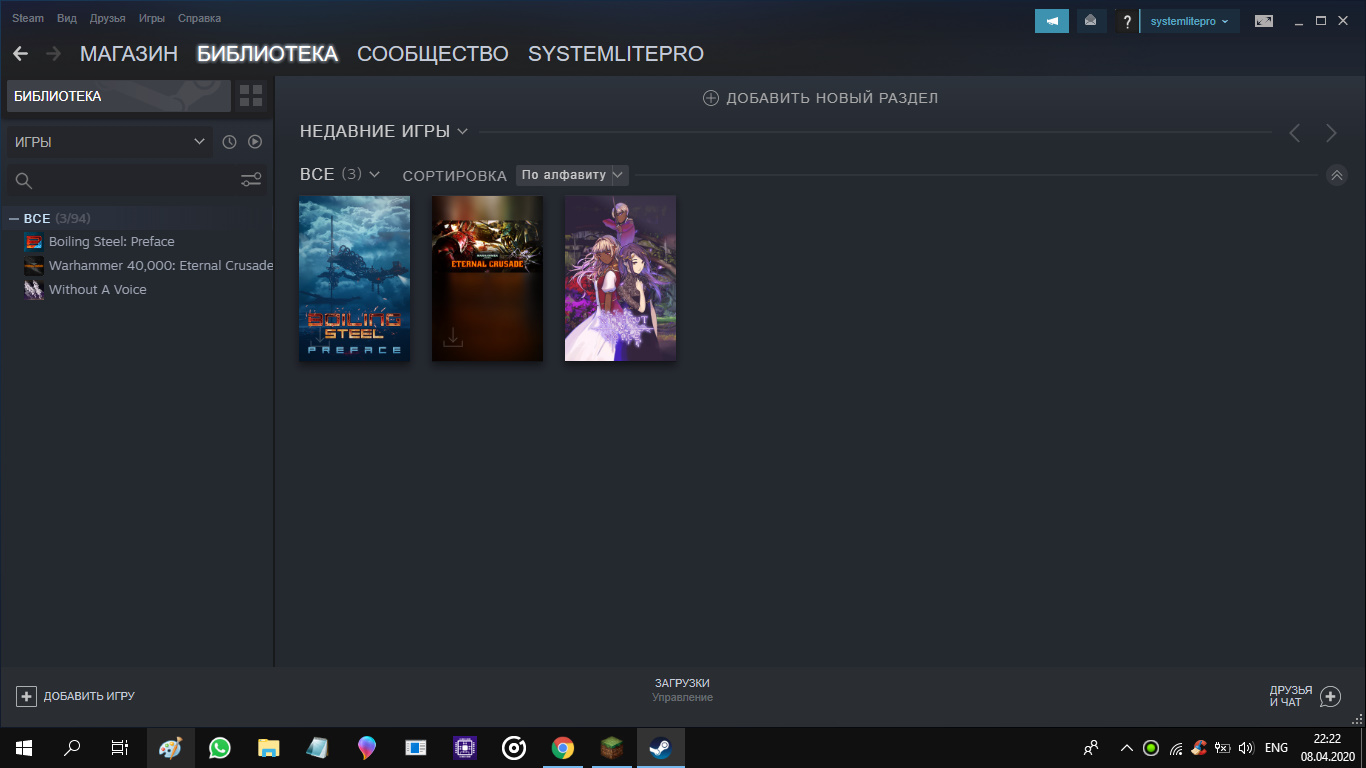Select Warhammer 40,000: Eternal Crusade in the list
This screenshot has width=1366, height=768.
(160, 265)
